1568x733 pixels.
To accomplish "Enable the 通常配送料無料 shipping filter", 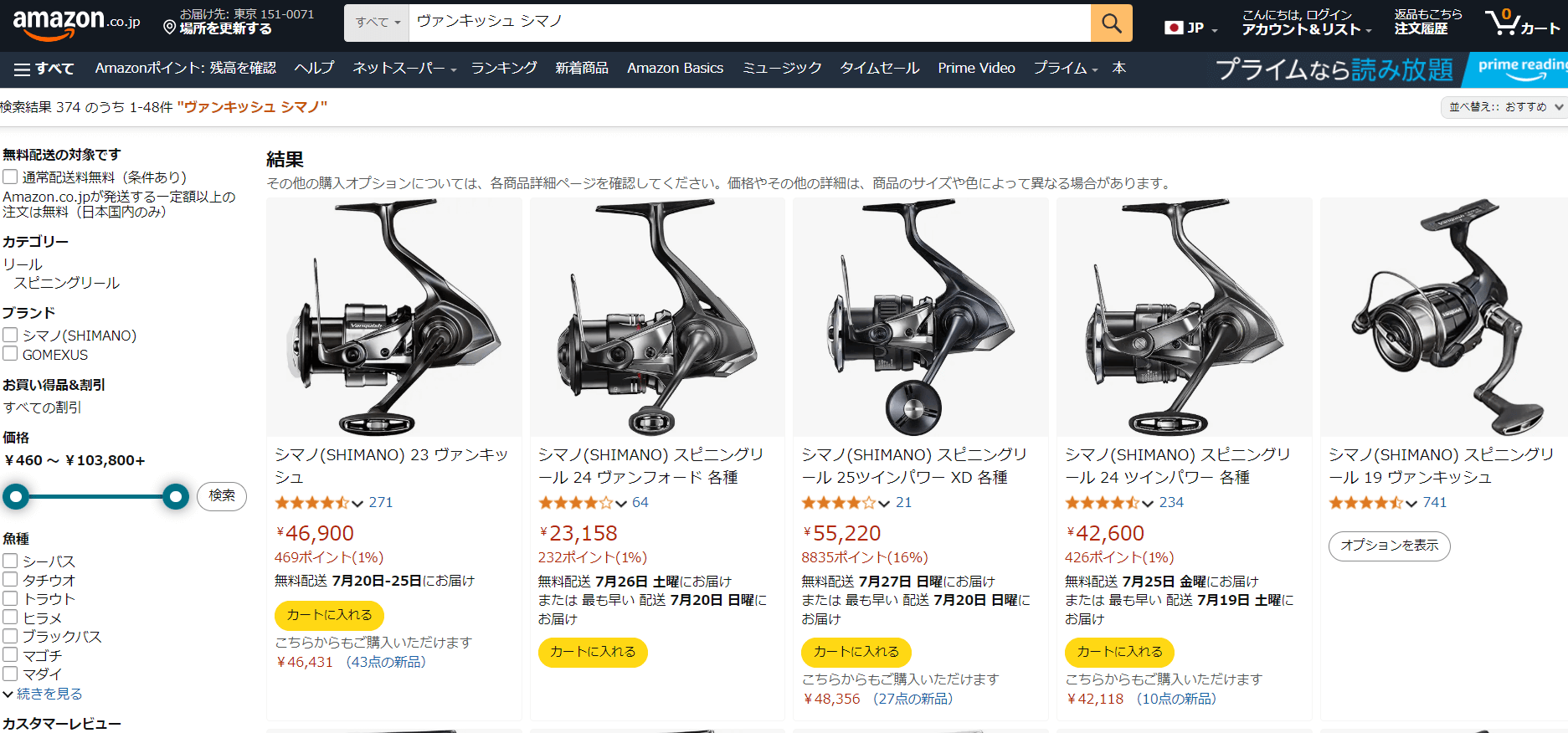I will 10,177.
